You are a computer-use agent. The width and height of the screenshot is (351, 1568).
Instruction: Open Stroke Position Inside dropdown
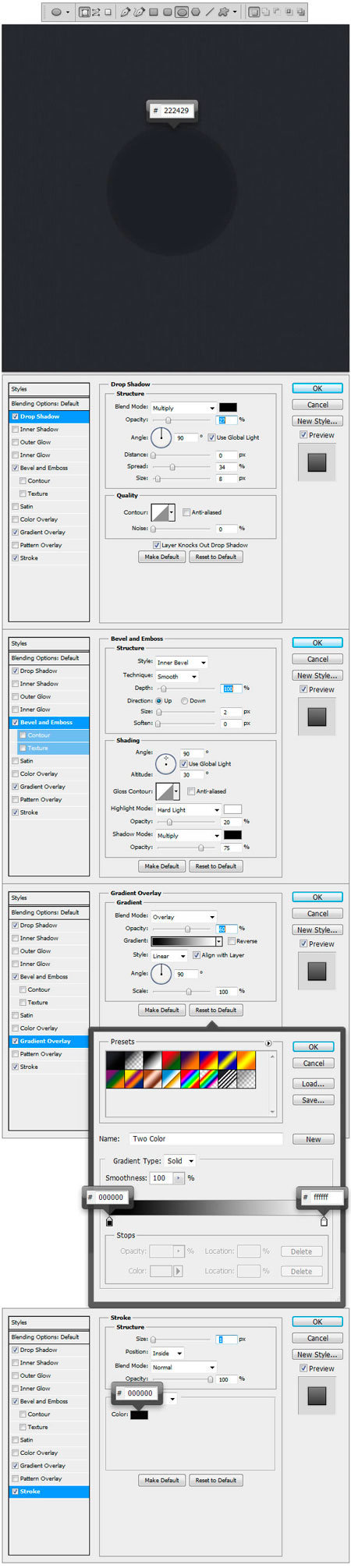tap(168, 1354)
